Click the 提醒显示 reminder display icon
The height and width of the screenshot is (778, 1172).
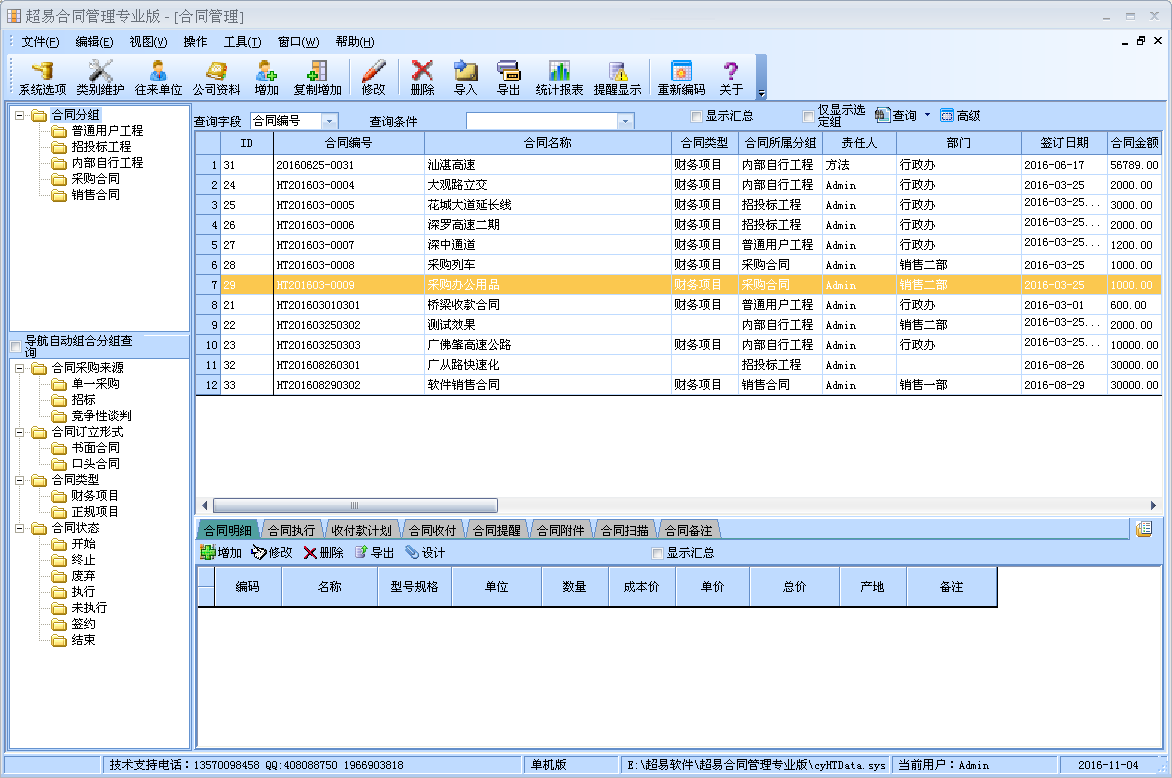coord(617,77)
